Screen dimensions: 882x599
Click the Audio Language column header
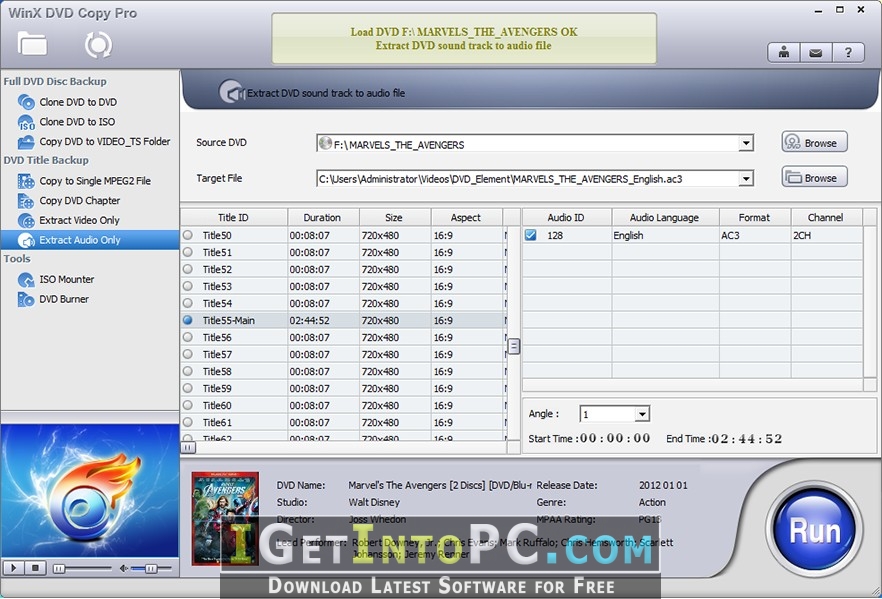(x=665, y=217)
